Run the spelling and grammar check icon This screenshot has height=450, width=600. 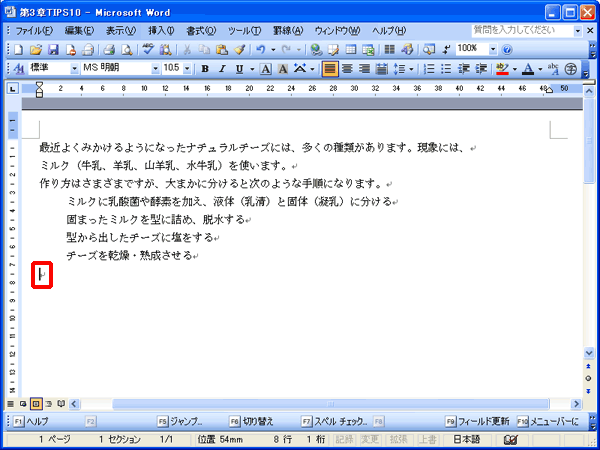point(148,49)
